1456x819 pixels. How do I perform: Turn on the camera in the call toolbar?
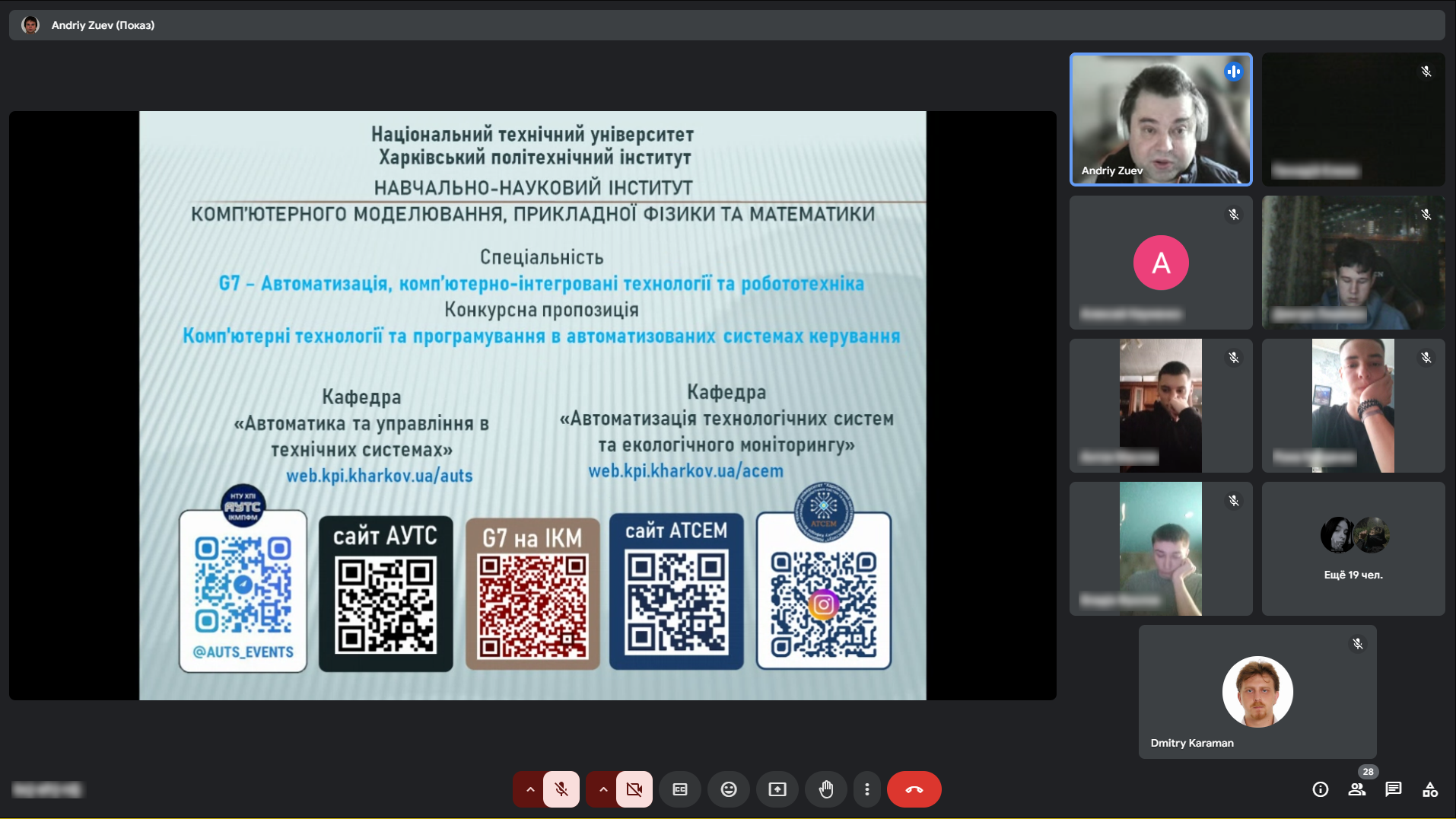click(x=634, y=789)
